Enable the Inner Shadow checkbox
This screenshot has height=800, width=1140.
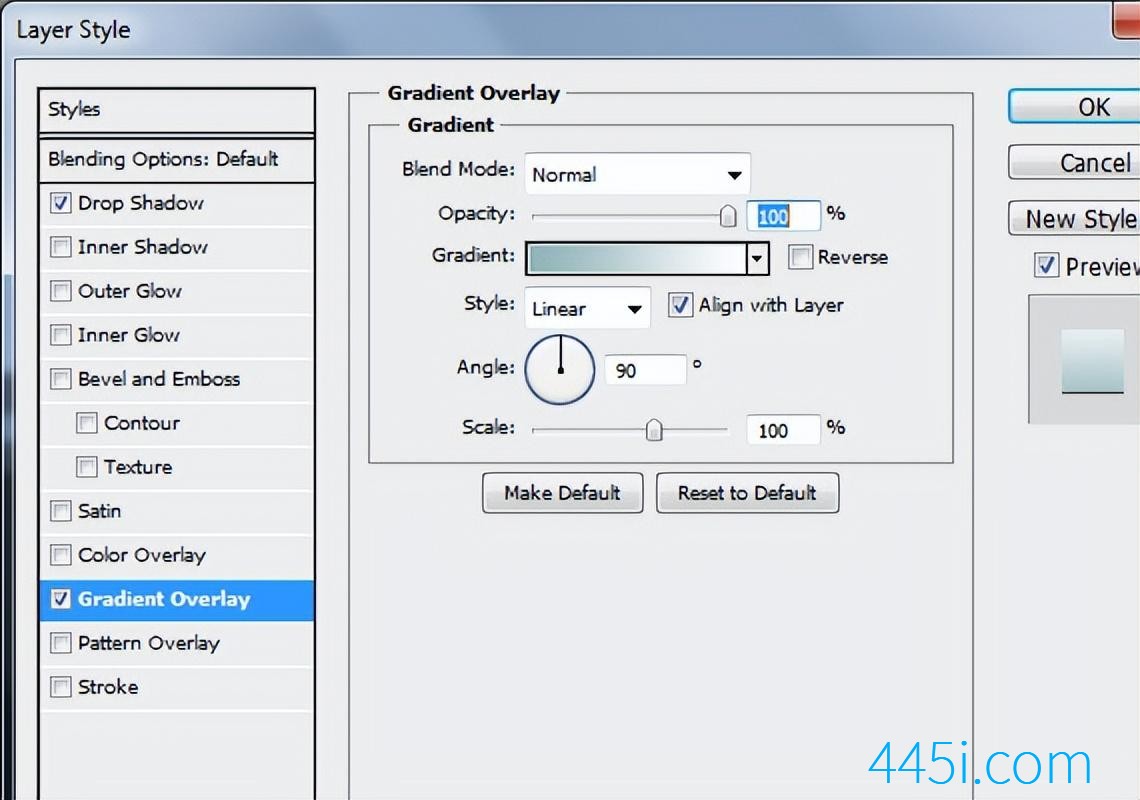(61, 247)
